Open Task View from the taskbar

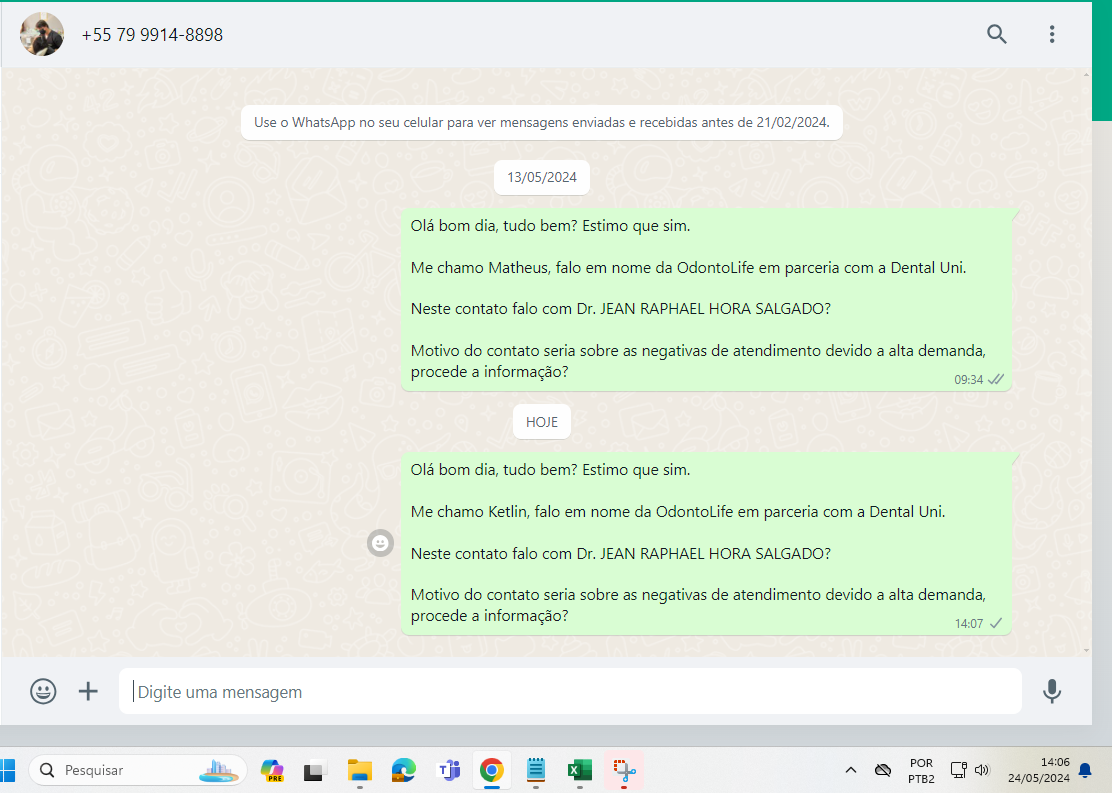pos(315,770)
